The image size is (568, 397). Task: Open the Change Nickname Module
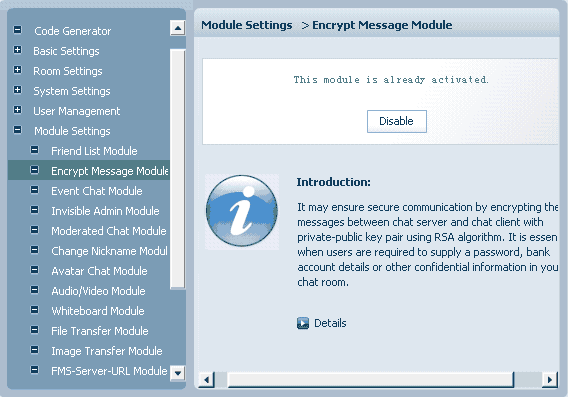pos(109,251)
